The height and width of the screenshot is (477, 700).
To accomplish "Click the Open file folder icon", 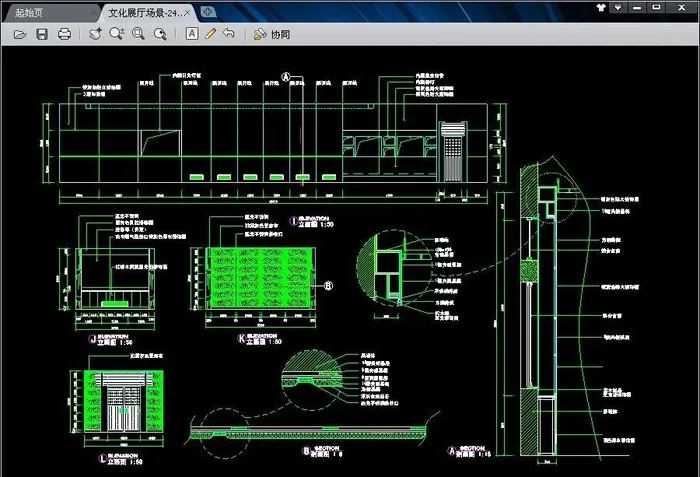I will pos(19,34).
